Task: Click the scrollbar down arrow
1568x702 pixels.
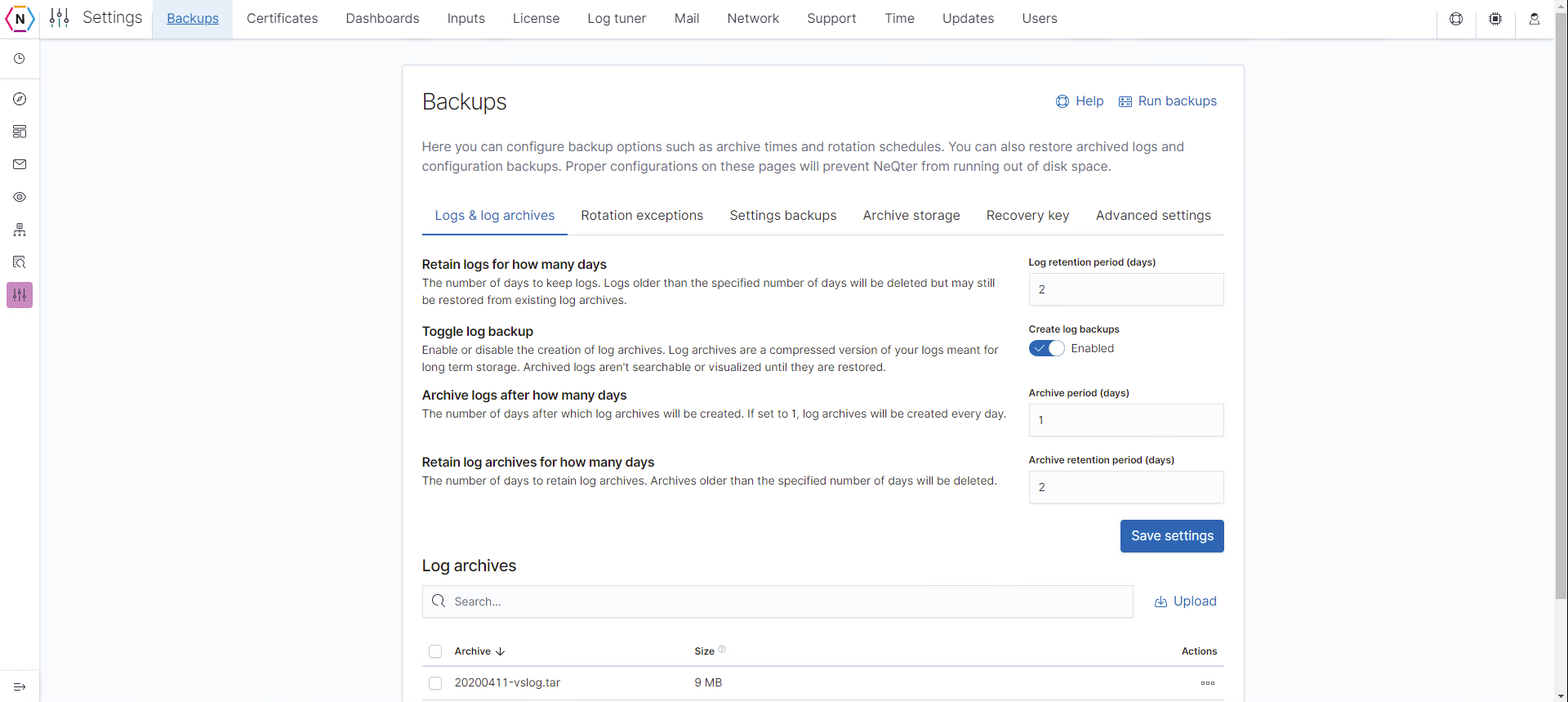Action: point(1561,695)
